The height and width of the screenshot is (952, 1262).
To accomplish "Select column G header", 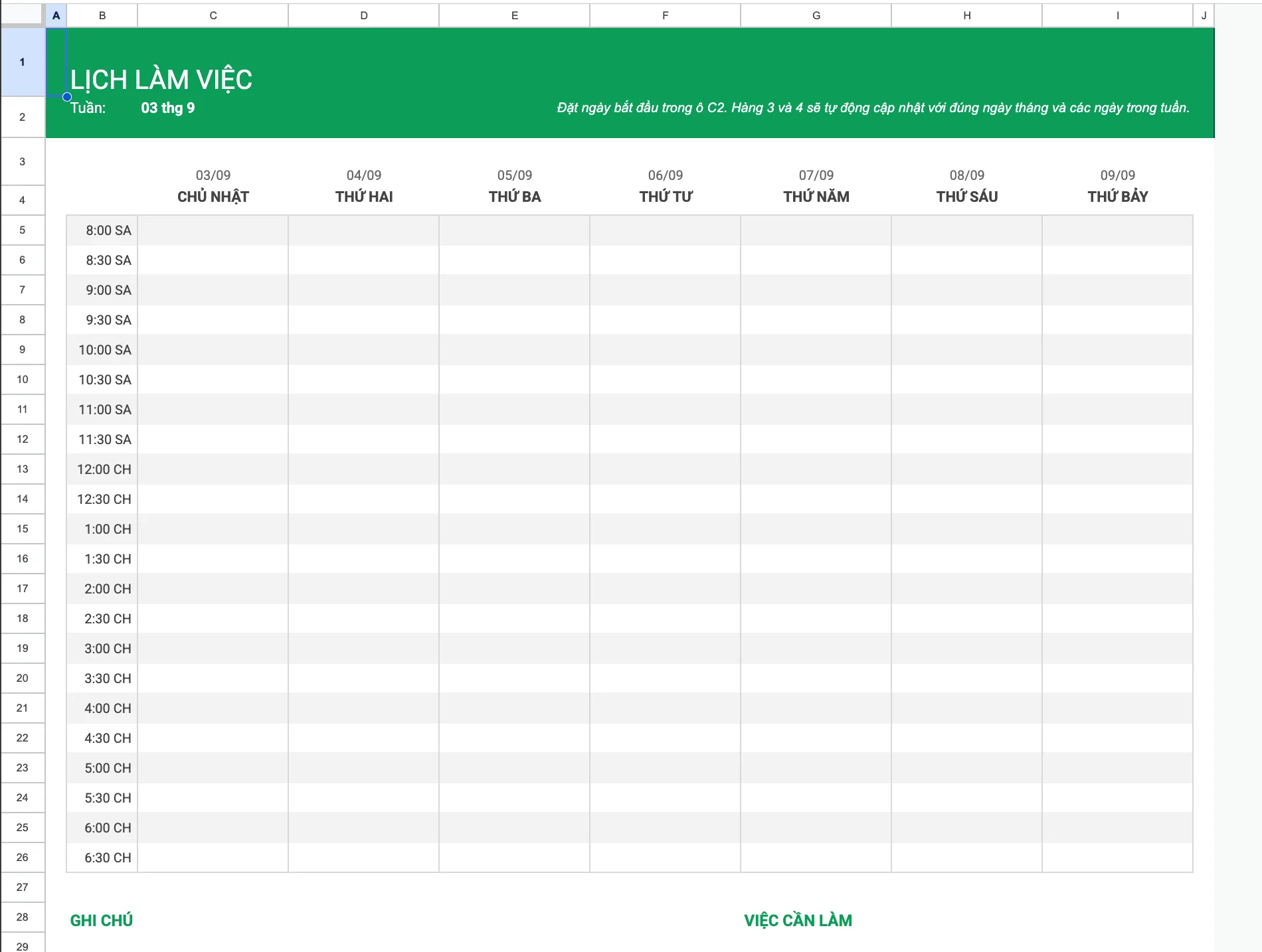I will click(x=816, y=15).
